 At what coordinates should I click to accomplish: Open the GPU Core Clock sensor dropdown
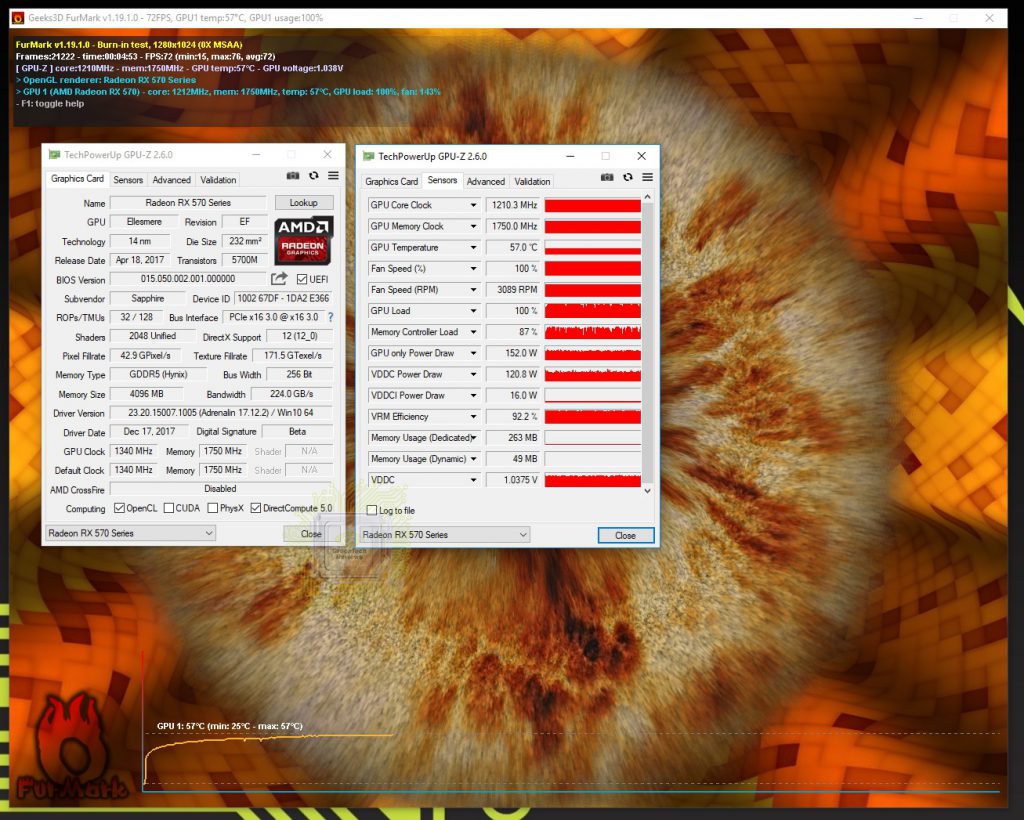[474, 205]
